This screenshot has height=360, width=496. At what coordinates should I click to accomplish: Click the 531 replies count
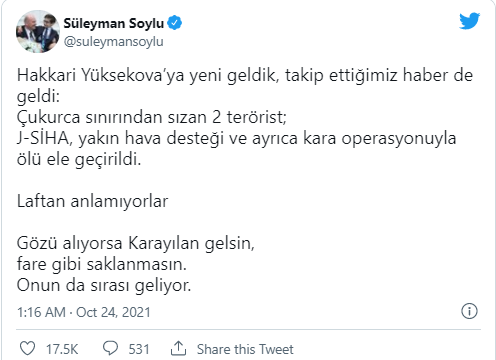coord(139,349)
